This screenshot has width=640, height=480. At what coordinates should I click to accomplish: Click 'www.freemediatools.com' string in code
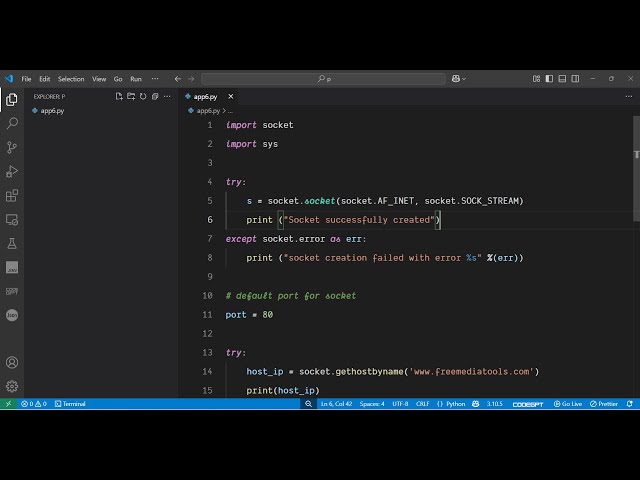(x=472, y=372)
